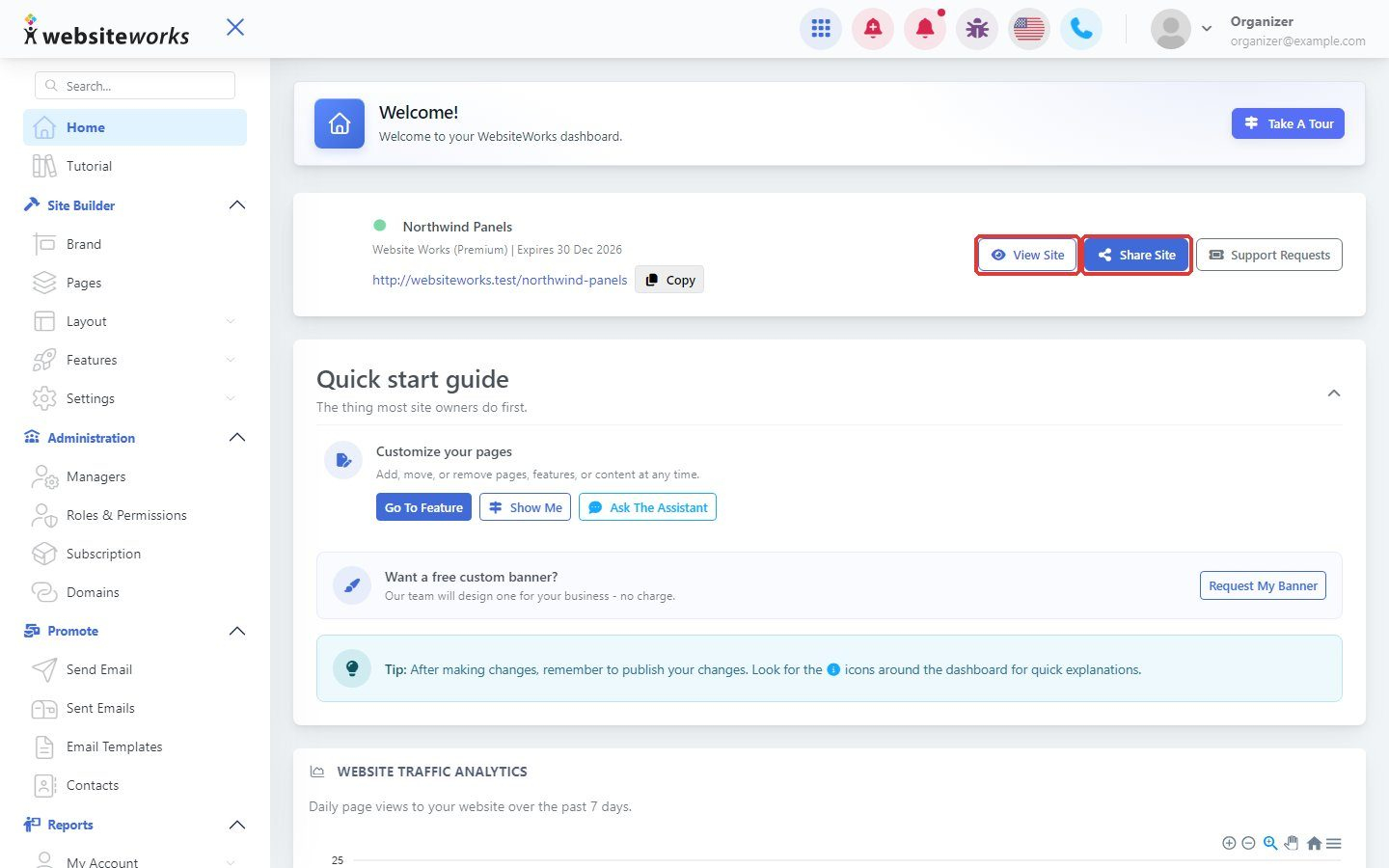Open Roles & Permissions
This screenshot has width=1389, height=868.
click(135, 515)
